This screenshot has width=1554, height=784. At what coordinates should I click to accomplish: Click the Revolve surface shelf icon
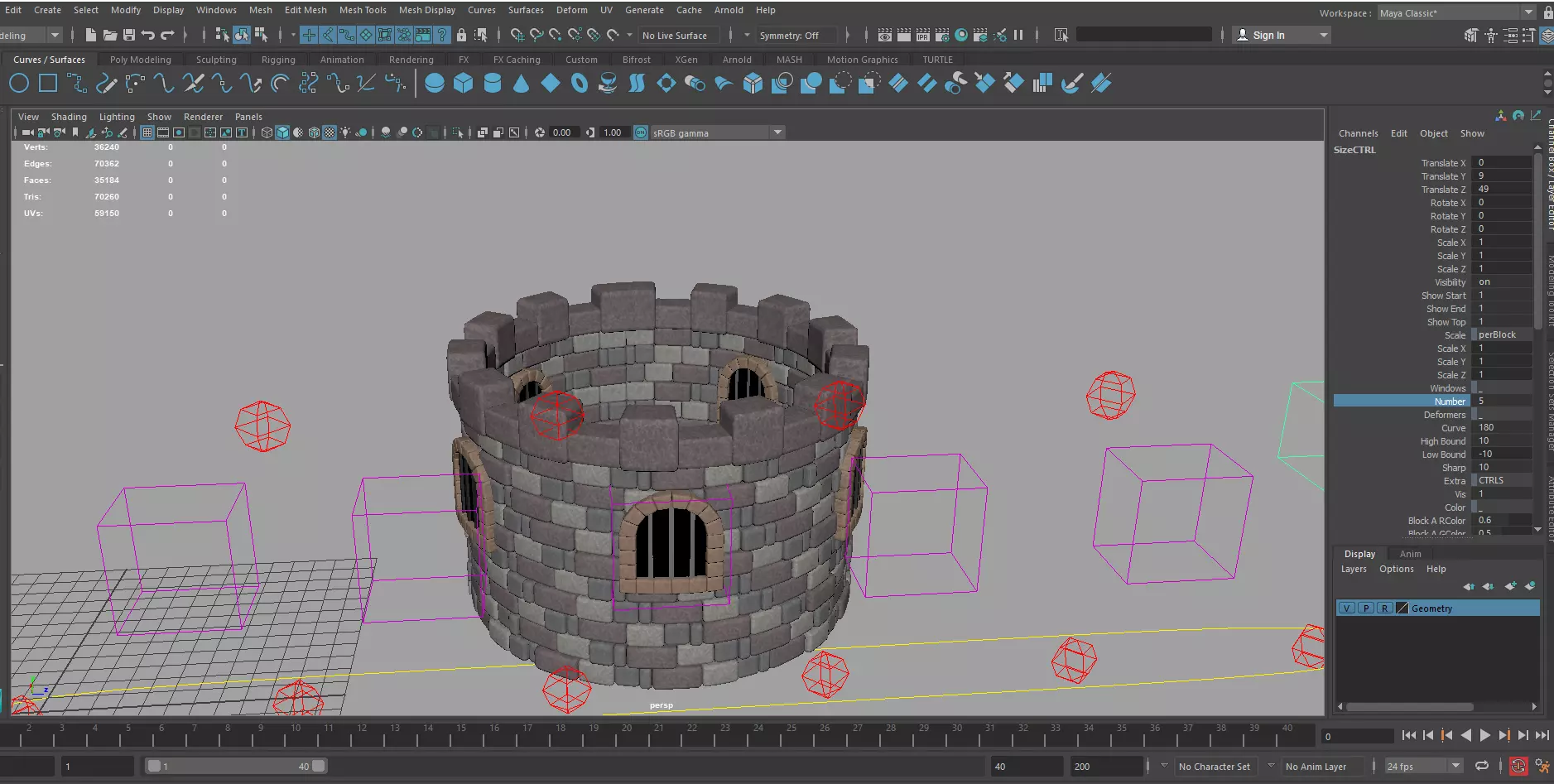[x=608, y=83]
